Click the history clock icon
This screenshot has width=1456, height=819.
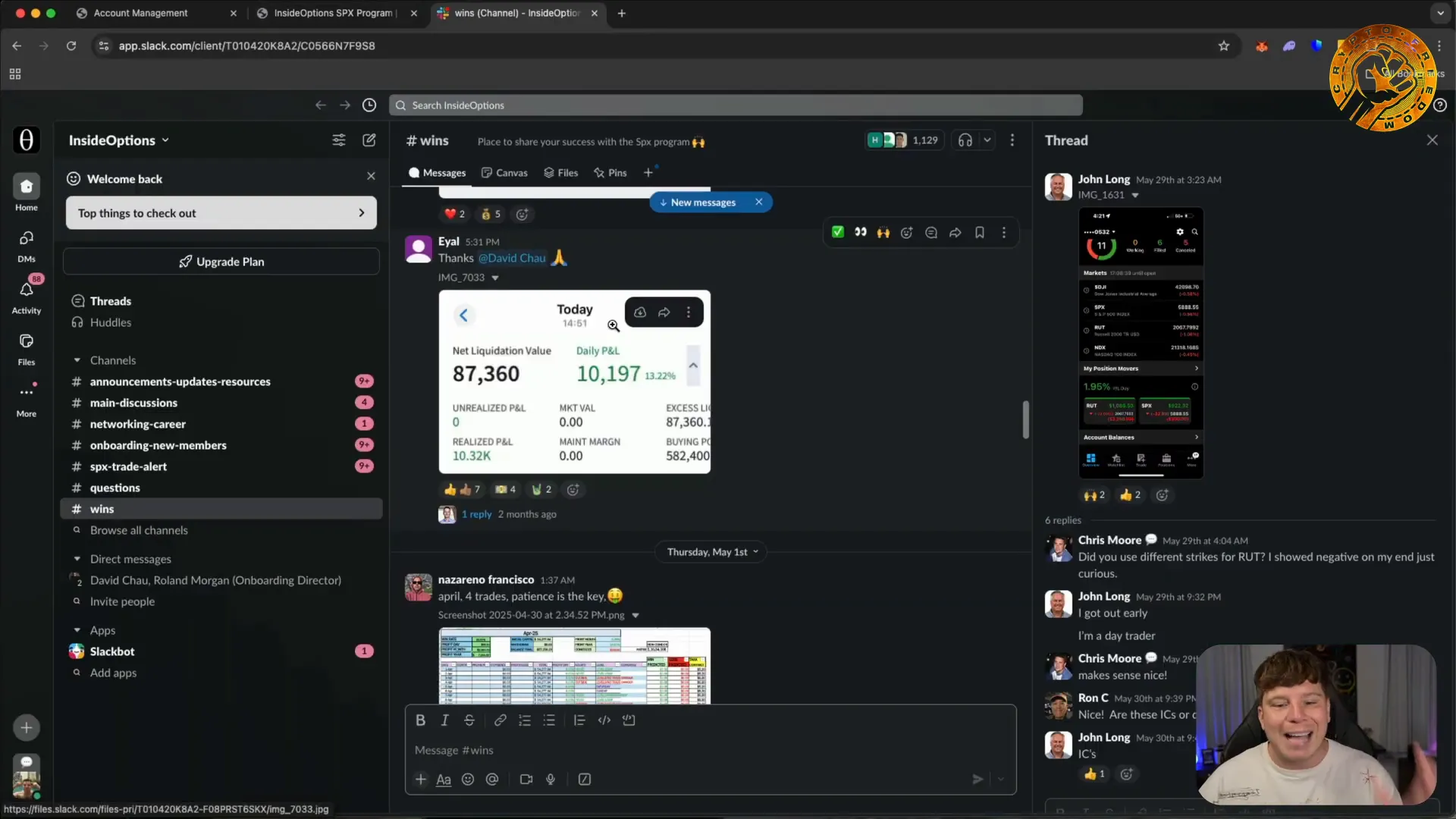click(369, 105)
